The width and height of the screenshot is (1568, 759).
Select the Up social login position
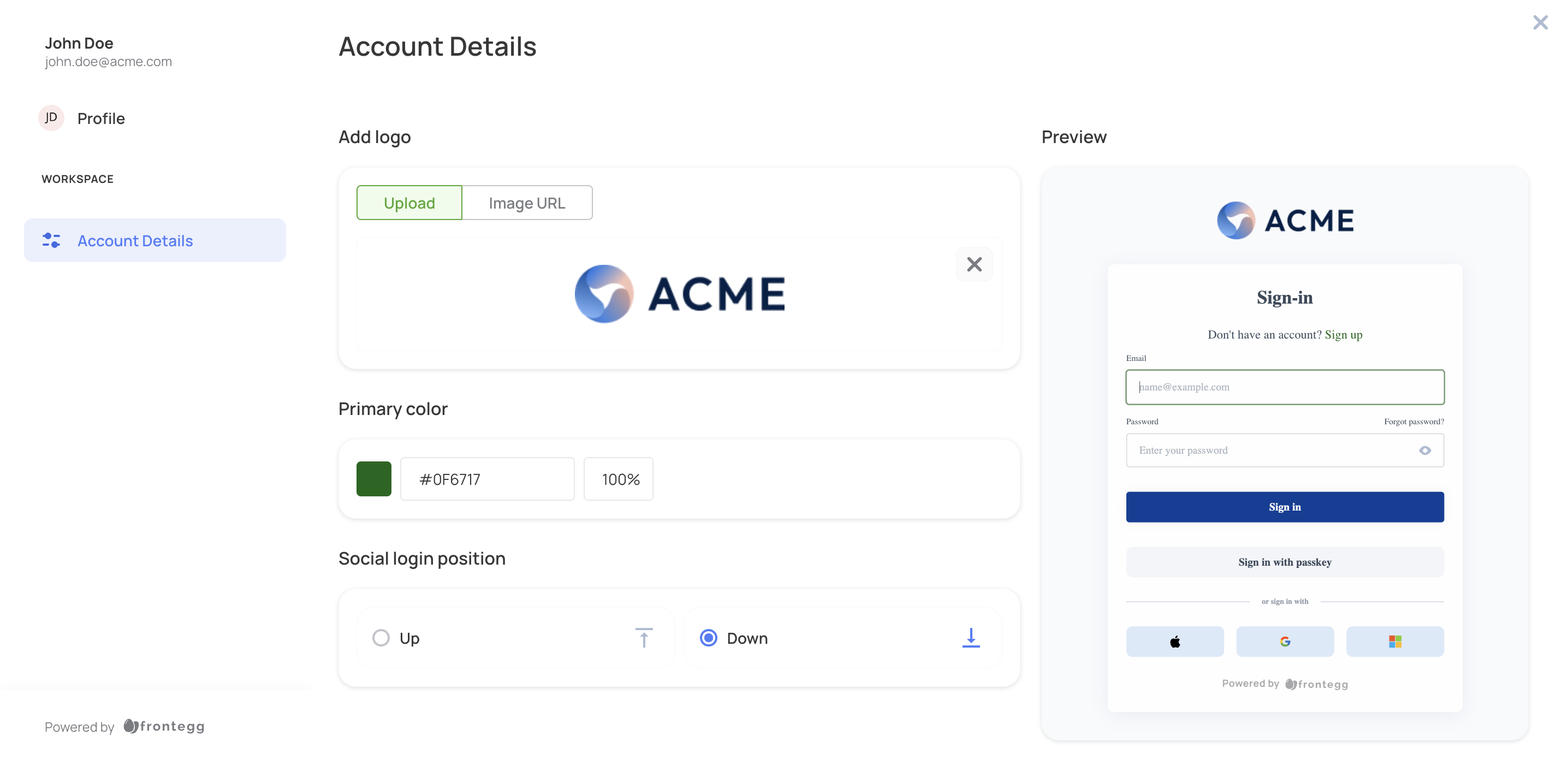pos(381,637)
